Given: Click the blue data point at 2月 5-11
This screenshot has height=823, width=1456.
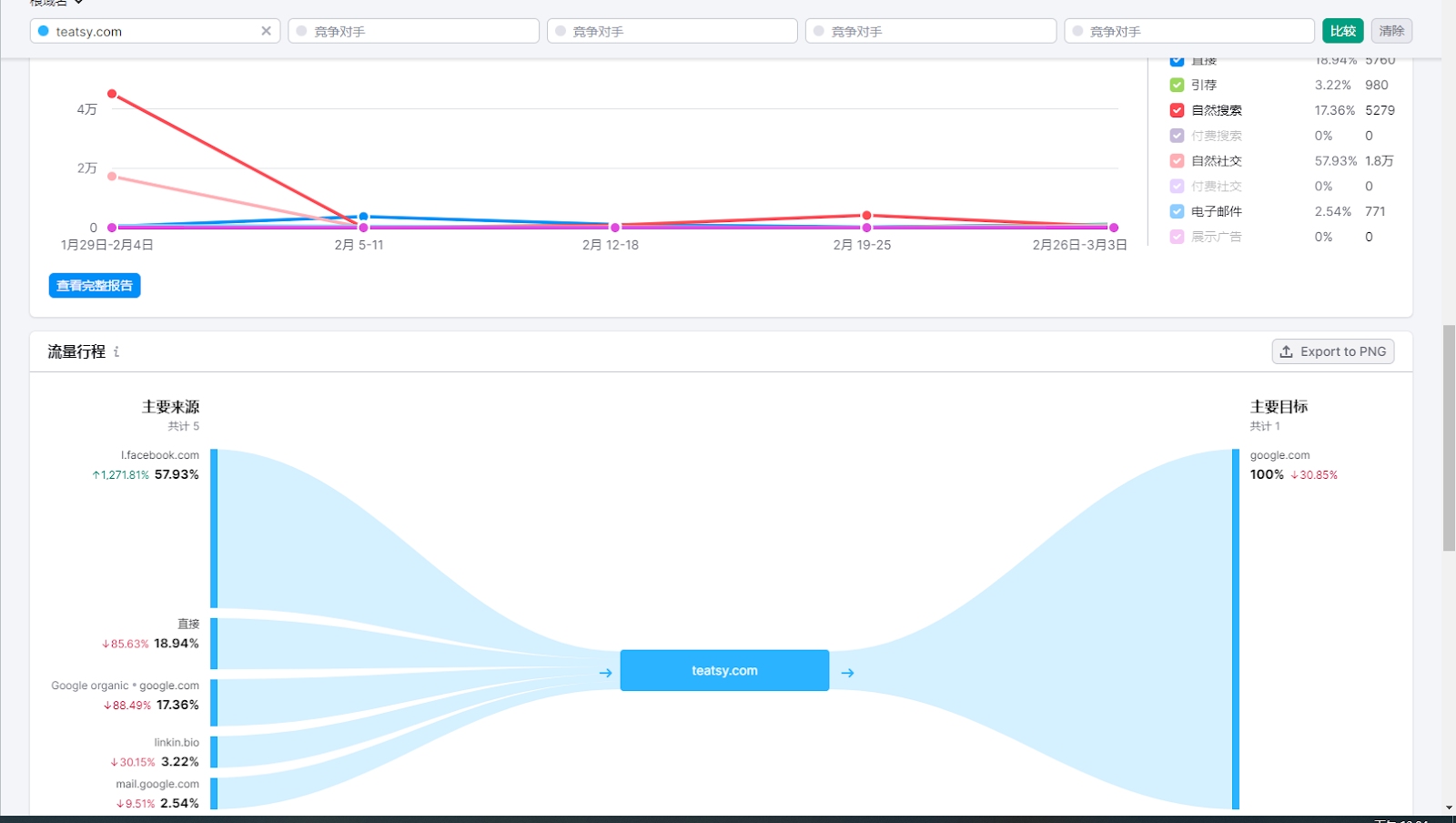Looking at the screenshot, I should point(363,217).
